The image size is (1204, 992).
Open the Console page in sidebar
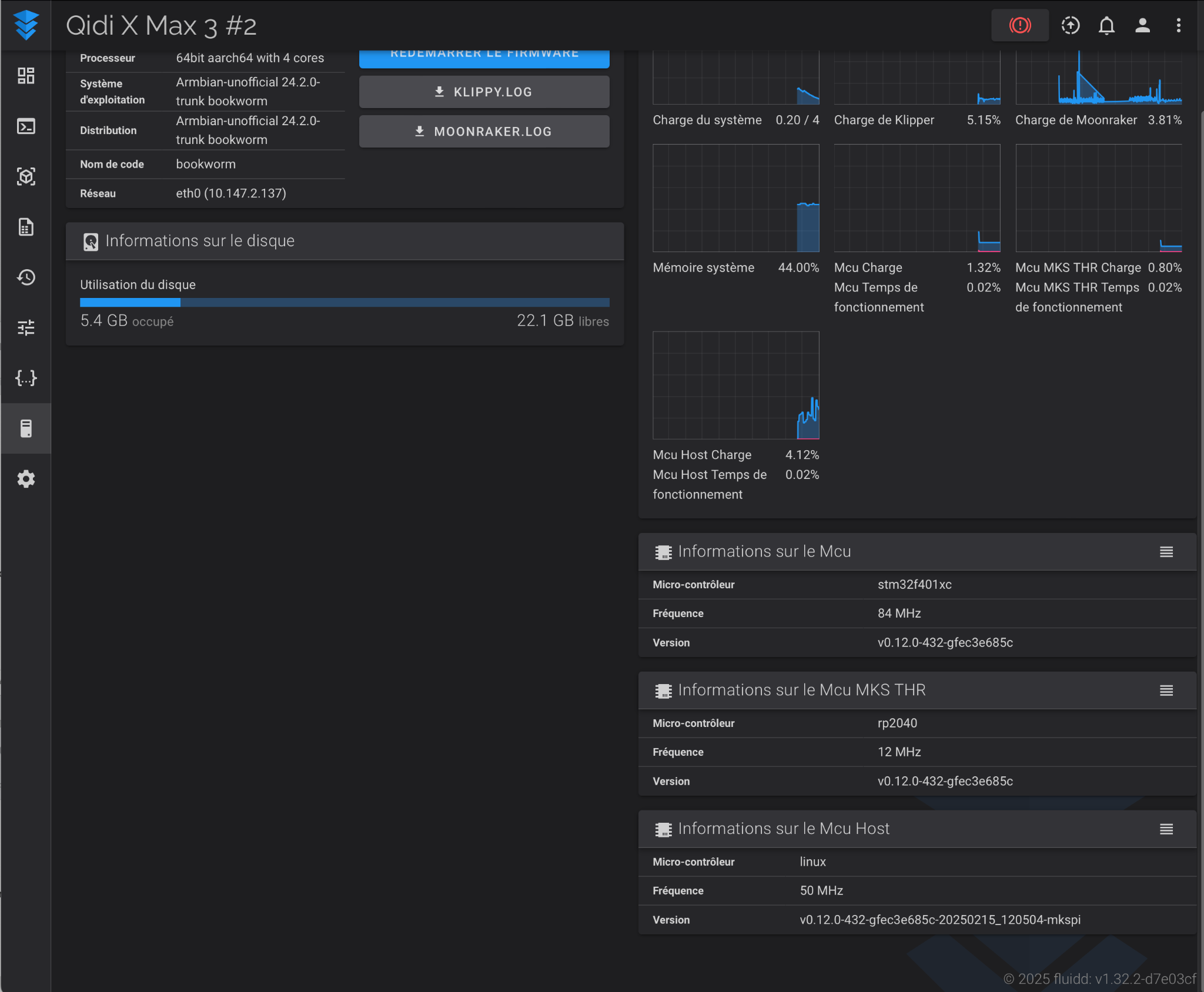point(26,126)
